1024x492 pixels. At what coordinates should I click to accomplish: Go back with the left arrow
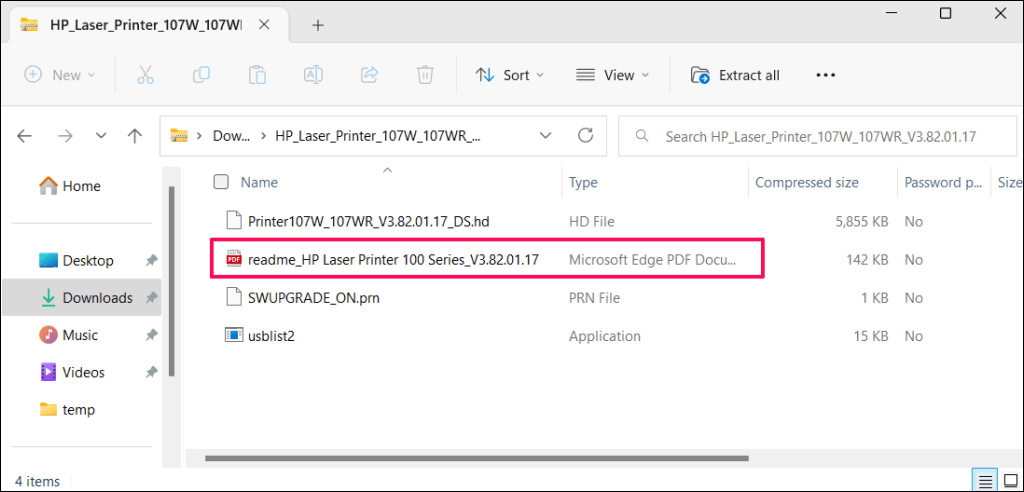click(24, 136)
